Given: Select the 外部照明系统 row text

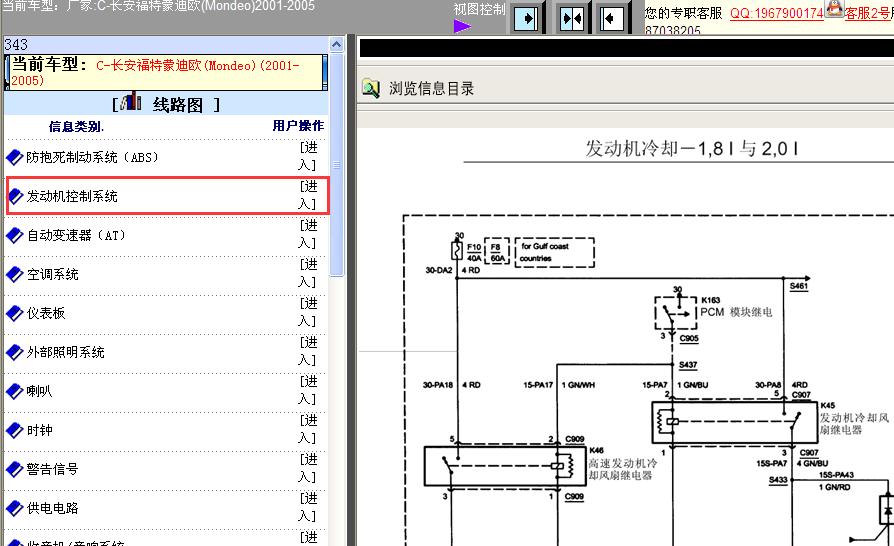Looking at the screenshot, I should (66, 352).
